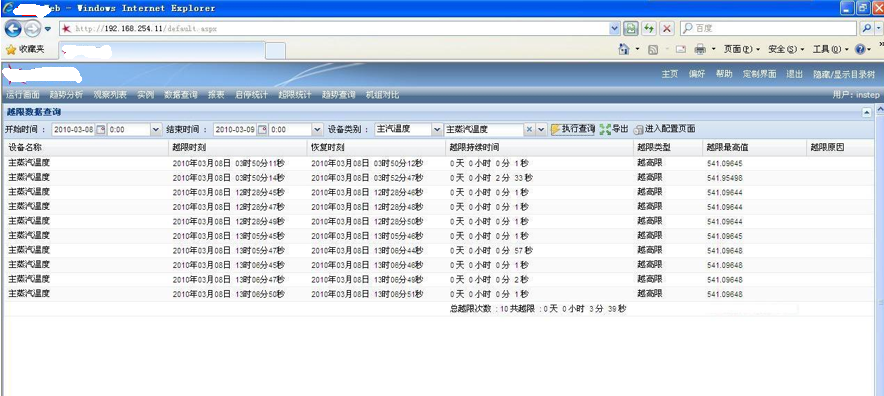
Task: Click the IE stop loading icon
Action: (667, 28)
